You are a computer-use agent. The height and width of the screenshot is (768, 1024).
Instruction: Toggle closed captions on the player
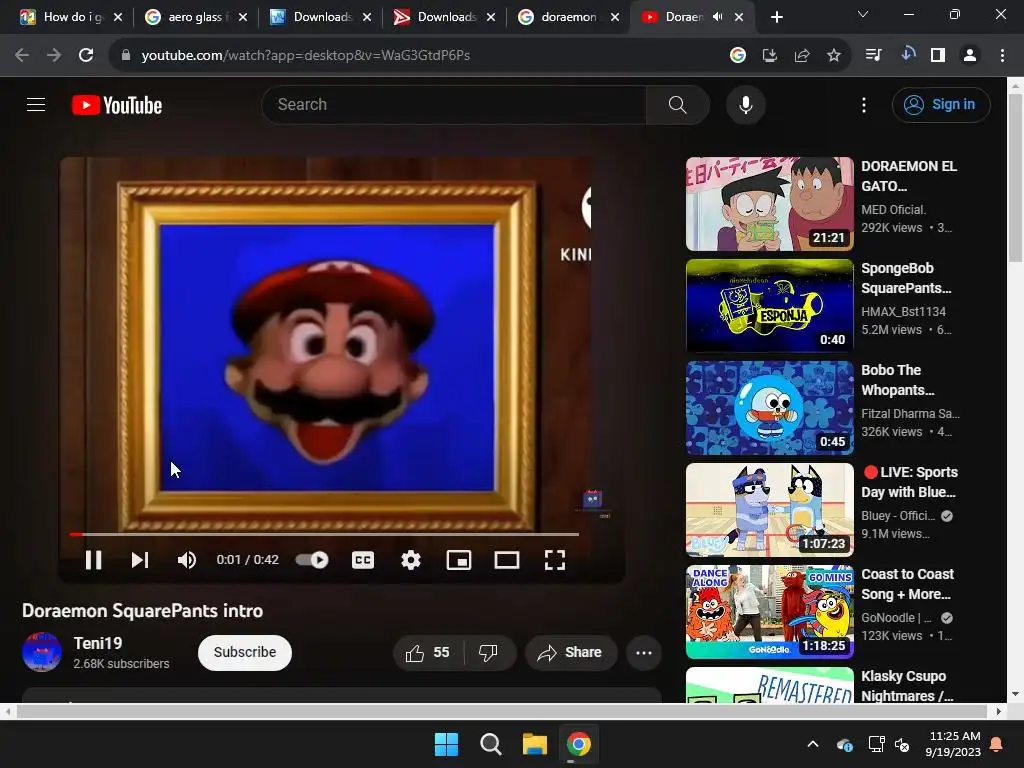[x=362, y=560]
